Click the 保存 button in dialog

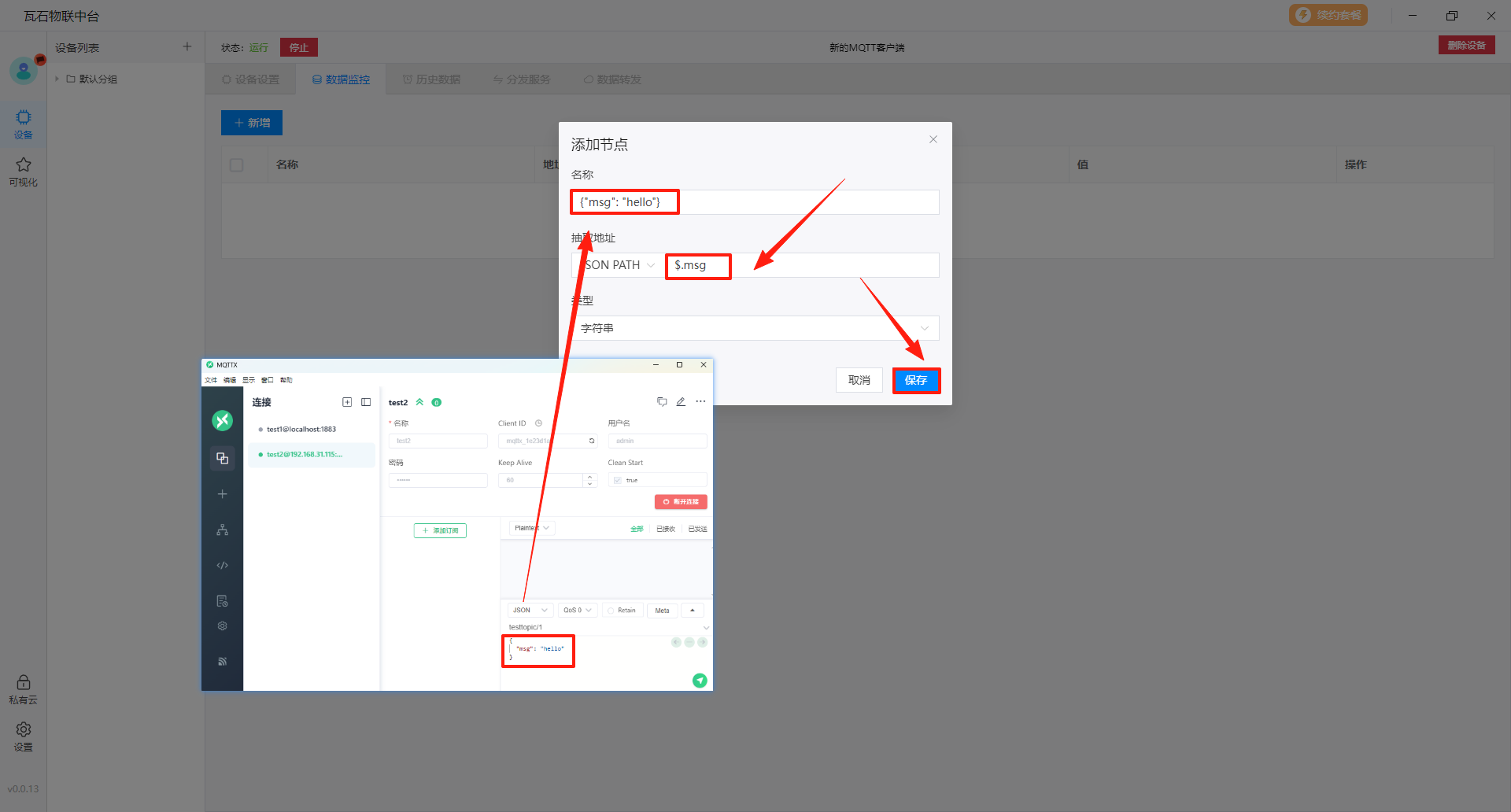[x=916, y=380]
